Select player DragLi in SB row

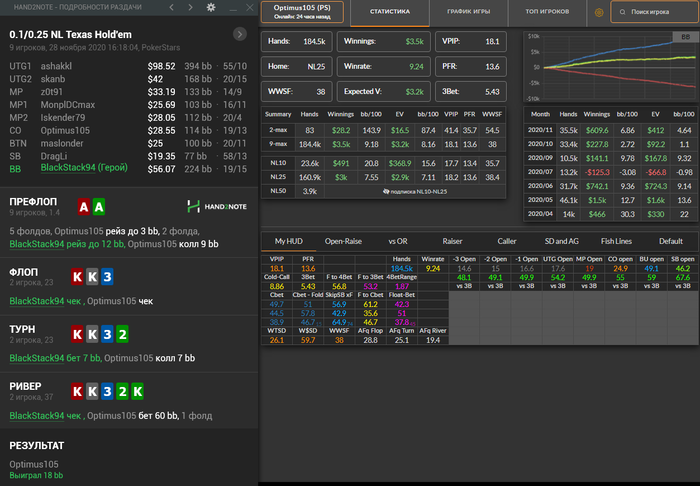(54, 156)
